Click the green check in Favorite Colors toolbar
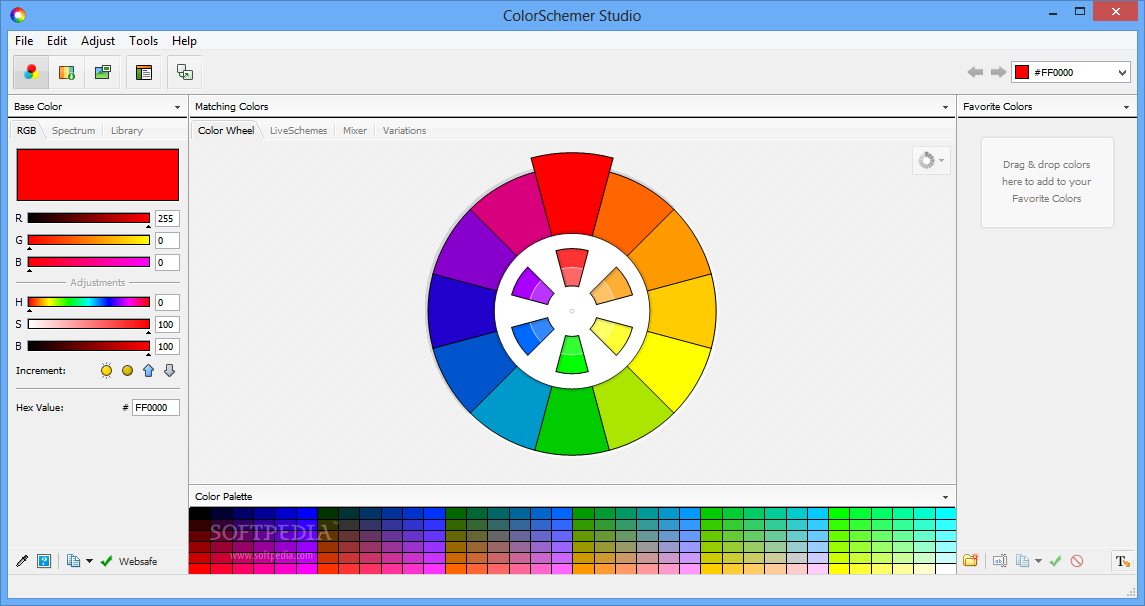 (x=1055, y=561)
